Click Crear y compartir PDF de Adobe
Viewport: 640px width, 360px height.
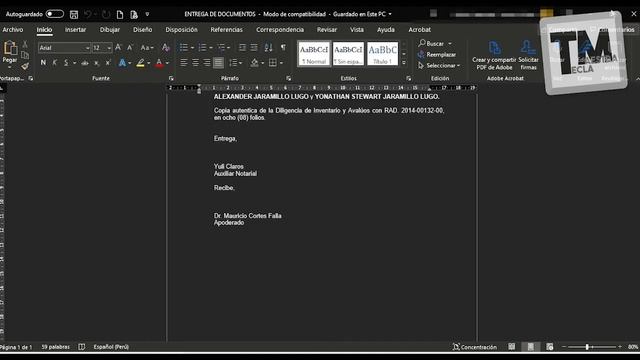pos(494,56)
